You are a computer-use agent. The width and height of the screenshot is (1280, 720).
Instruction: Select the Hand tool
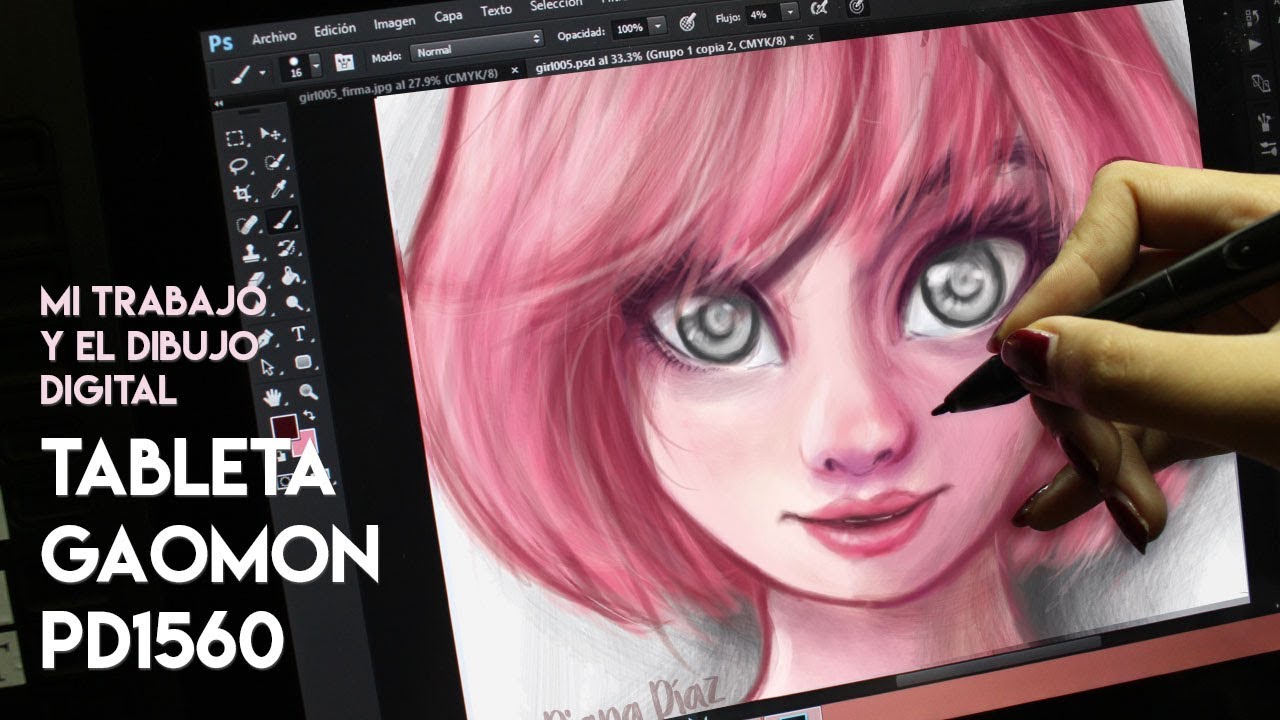[271, 397]
